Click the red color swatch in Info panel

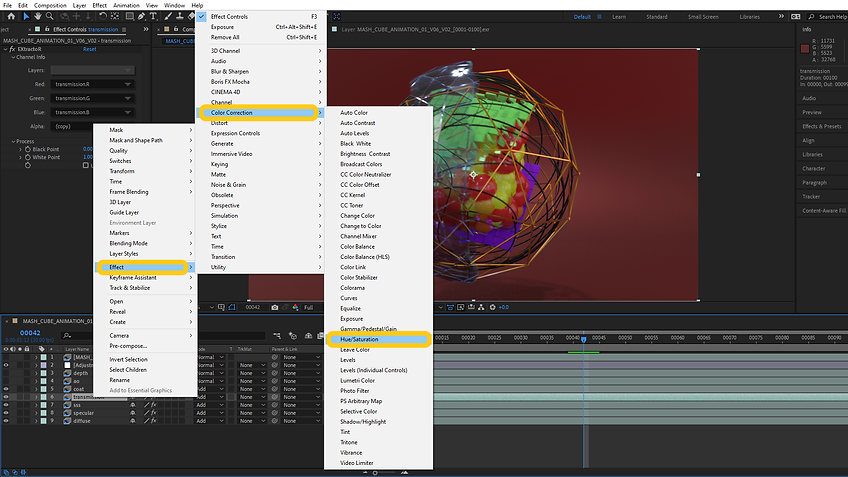point(805,49)
